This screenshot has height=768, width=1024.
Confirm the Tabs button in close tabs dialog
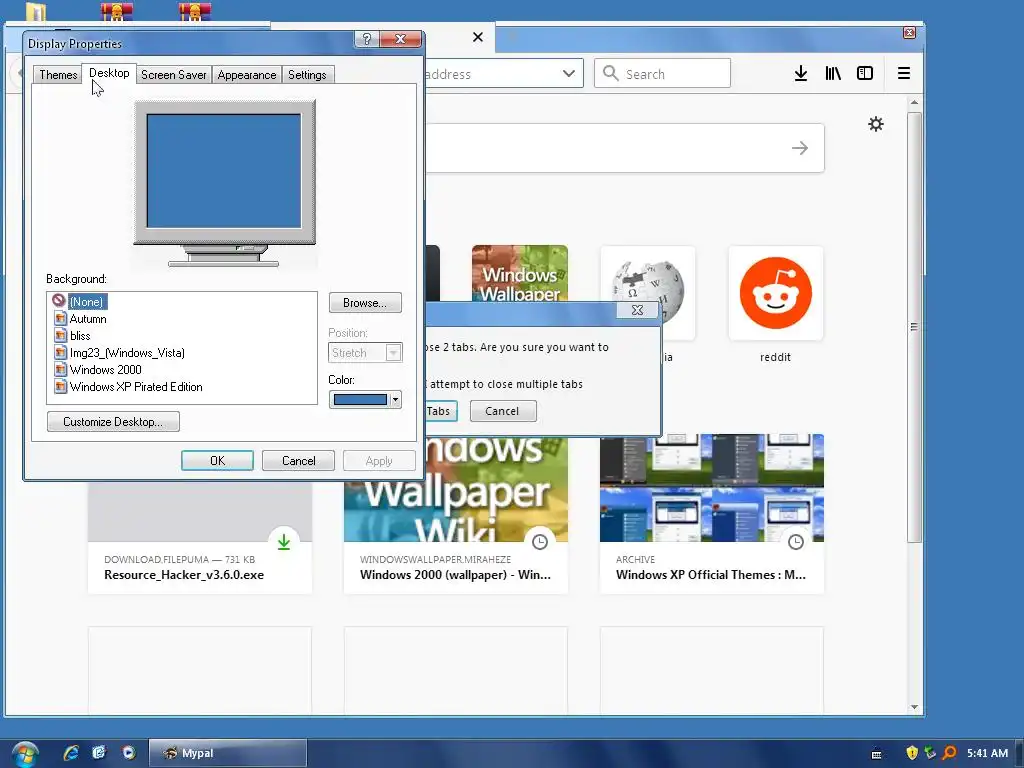tap(441, 411)
